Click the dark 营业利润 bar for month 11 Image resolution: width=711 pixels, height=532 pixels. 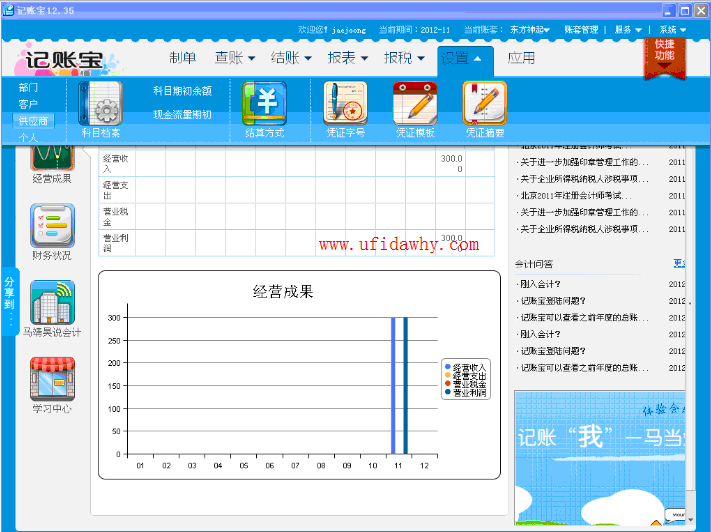tap(405, 386)
